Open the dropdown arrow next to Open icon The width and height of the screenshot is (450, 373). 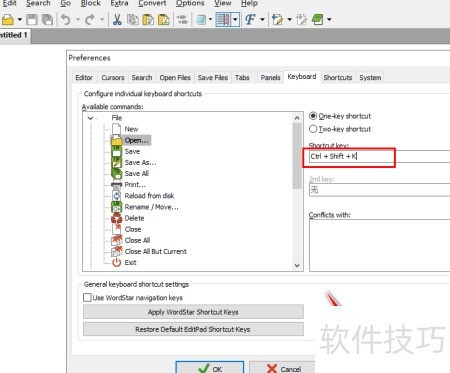point(19,20)
